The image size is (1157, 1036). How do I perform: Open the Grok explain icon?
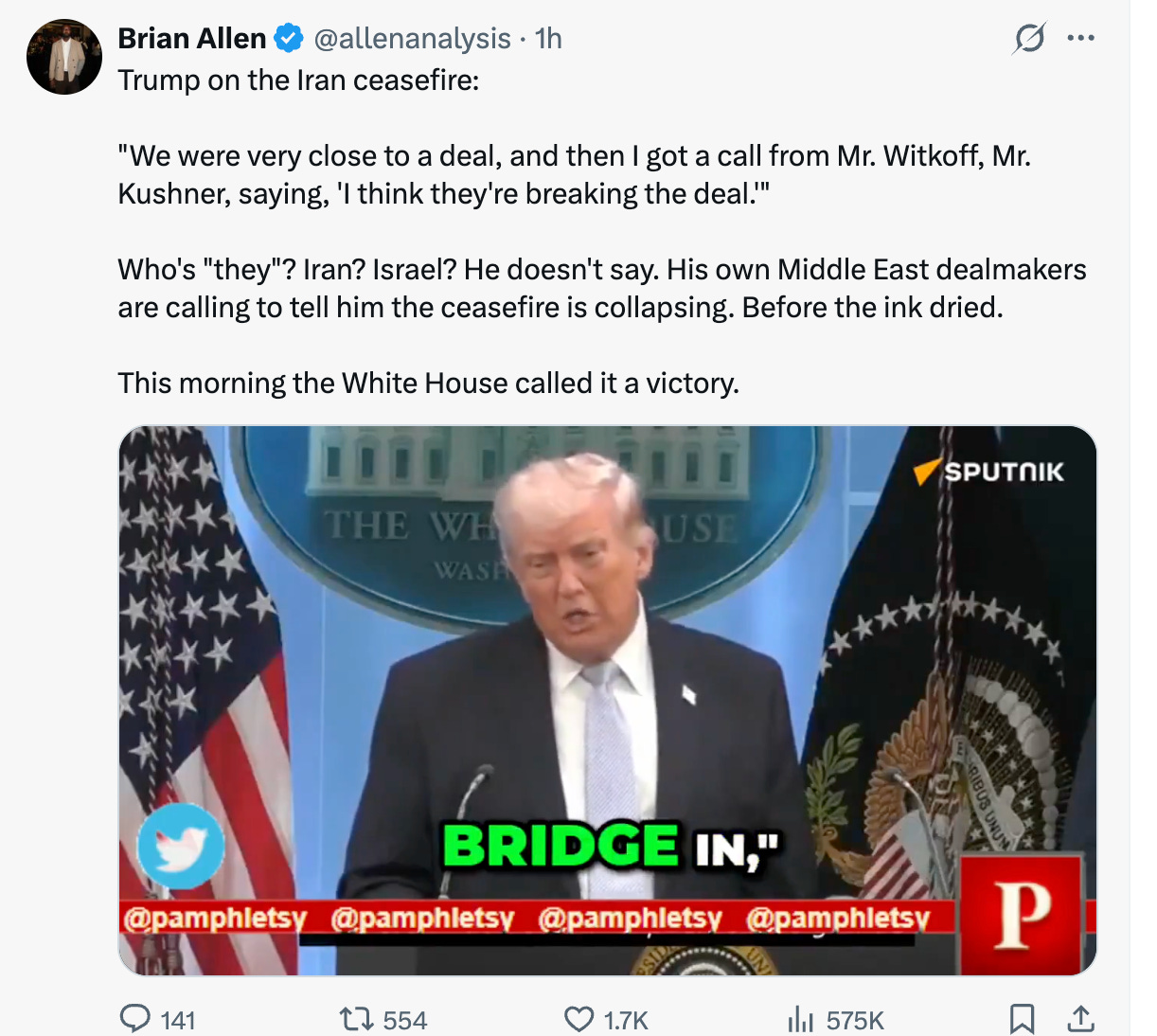pos(1029,39)
